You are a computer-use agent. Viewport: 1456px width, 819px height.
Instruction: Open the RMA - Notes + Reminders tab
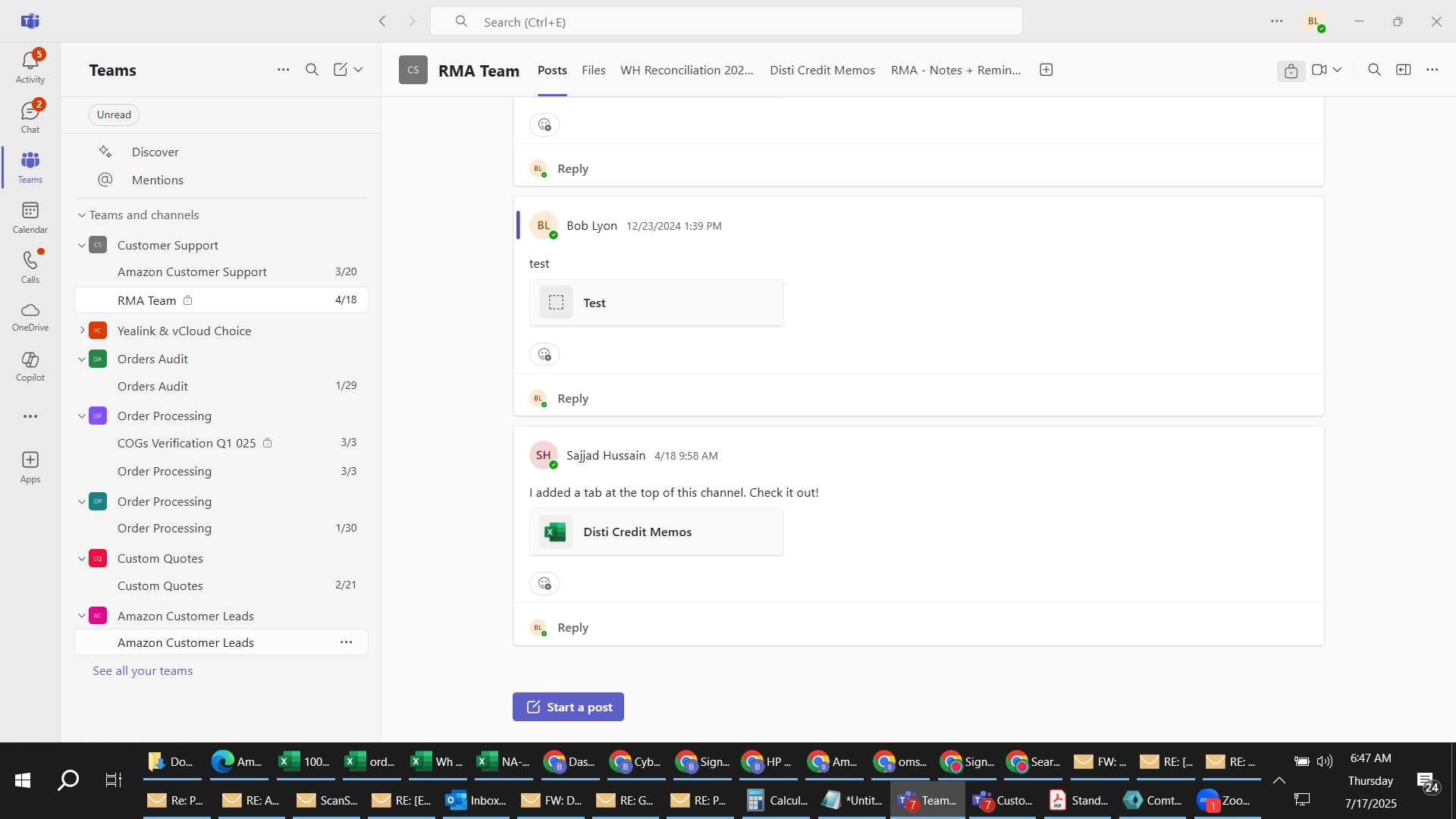[x=955, y=70]
